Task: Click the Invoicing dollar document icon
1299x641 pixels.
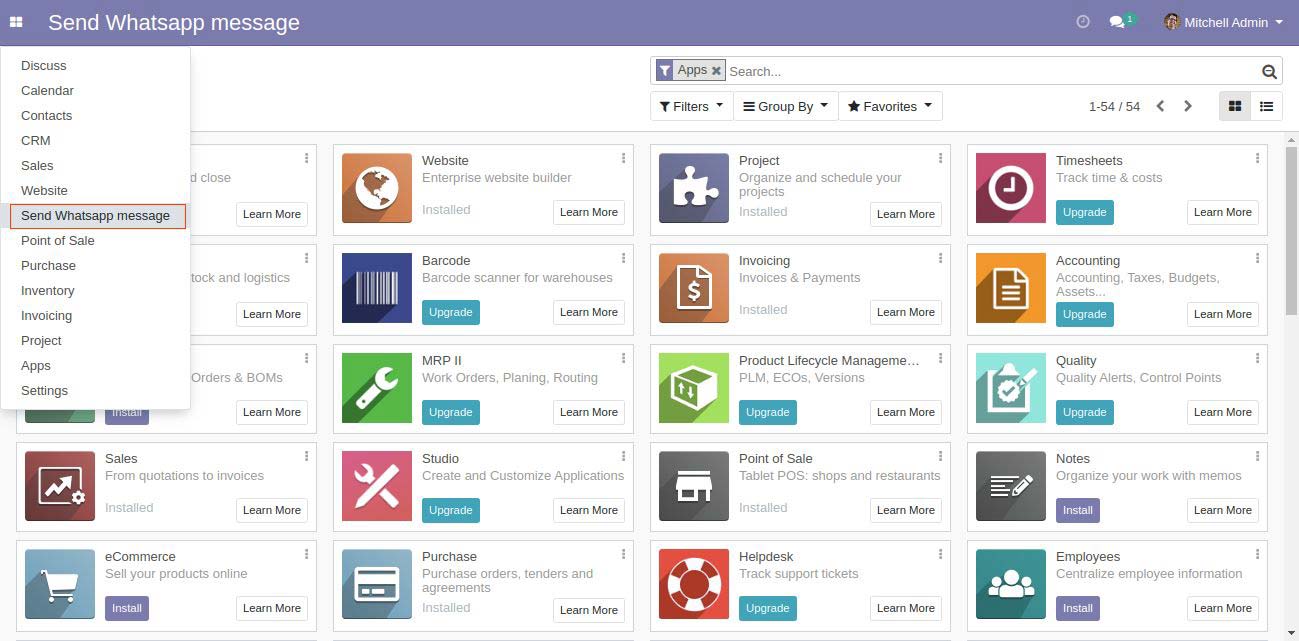Action: click(694, 288)
